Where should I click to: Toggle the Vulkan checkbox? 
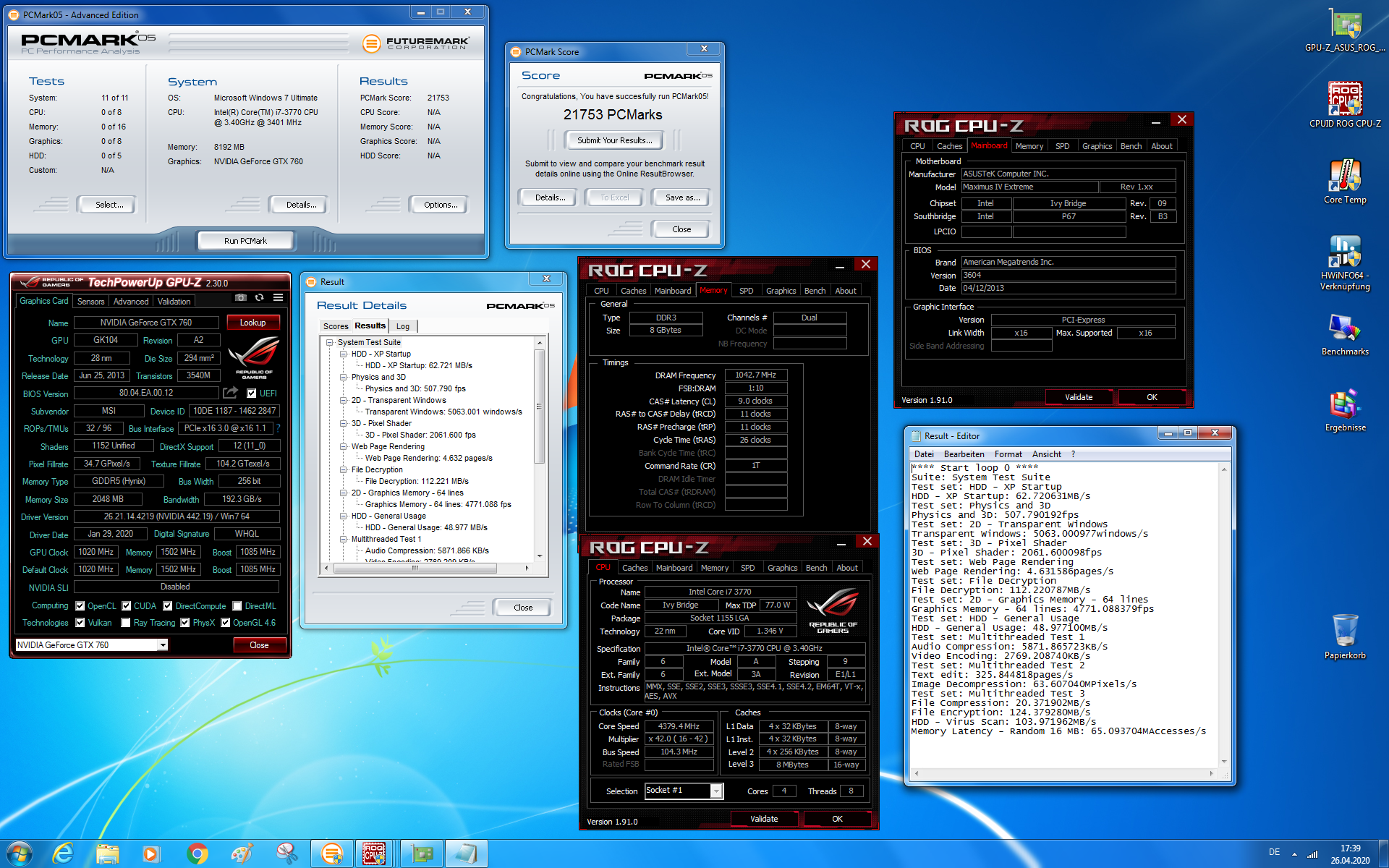[x=80, y=623]
